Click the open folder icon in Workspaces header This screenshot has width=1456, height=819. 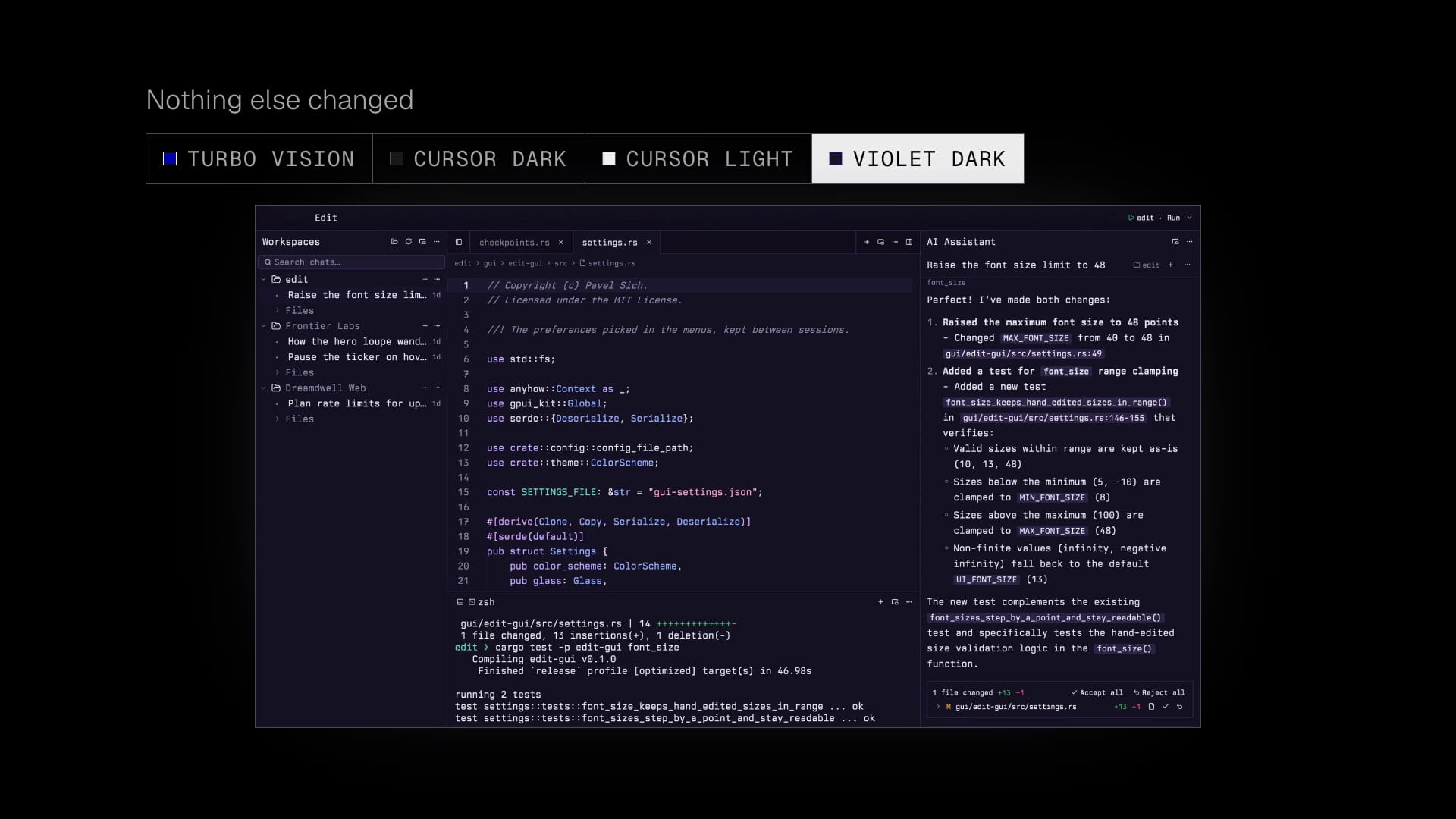(x=394, y=242)
